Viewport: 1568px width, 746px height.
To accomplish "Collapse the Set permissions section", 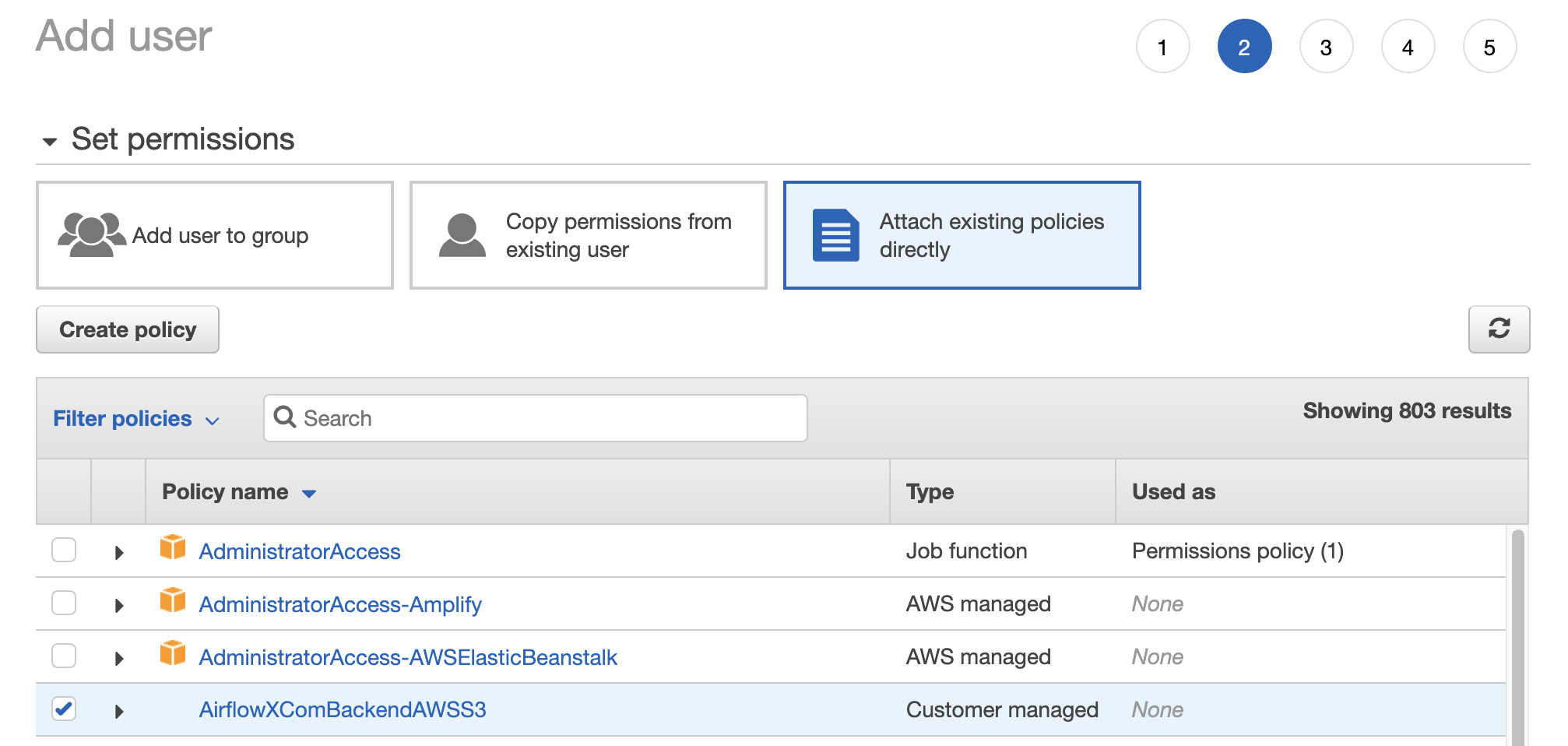I will [50, 142].
